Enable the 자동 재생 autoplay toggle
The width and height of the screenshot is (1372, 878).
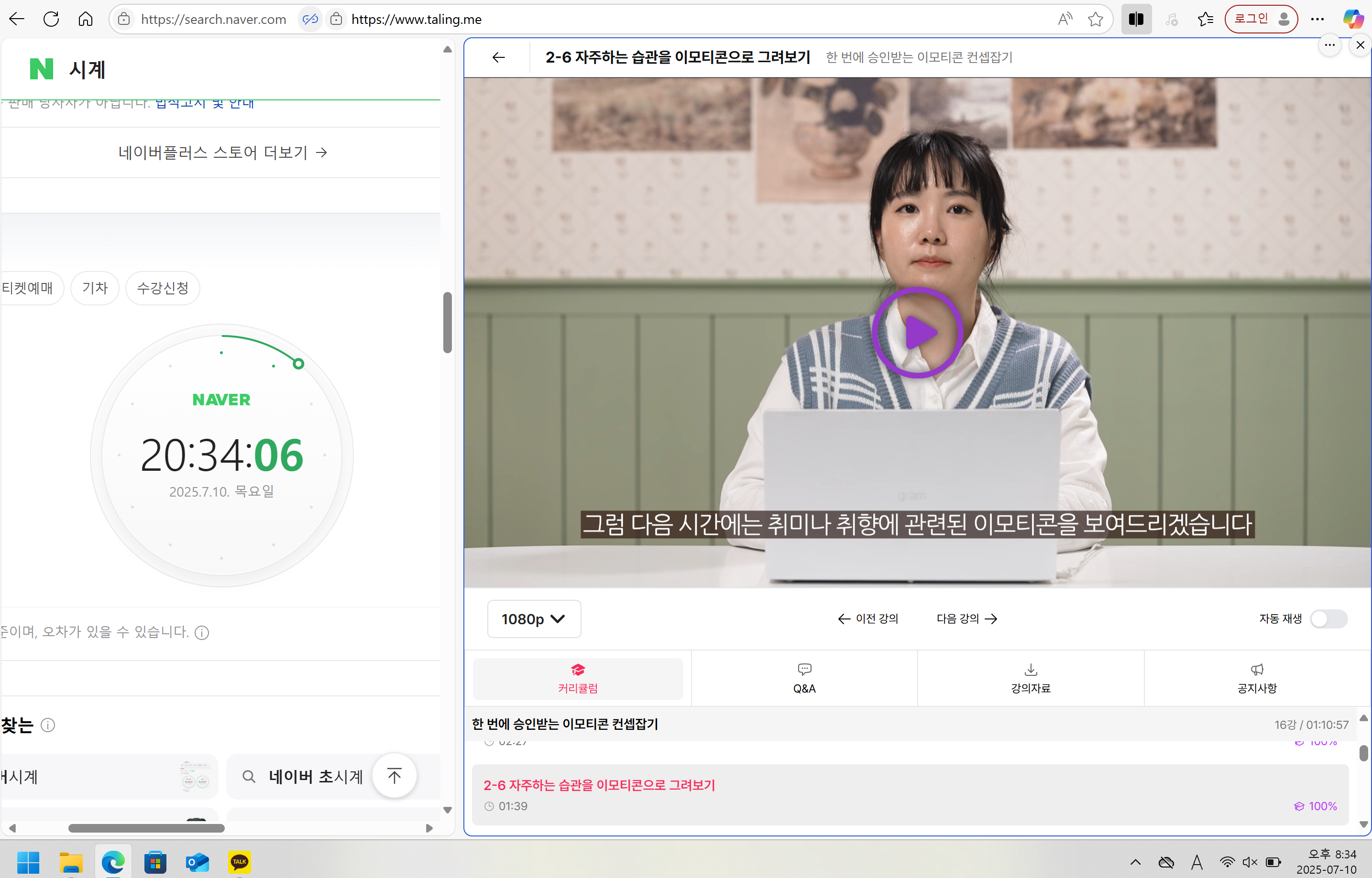tap(1329, 618)
